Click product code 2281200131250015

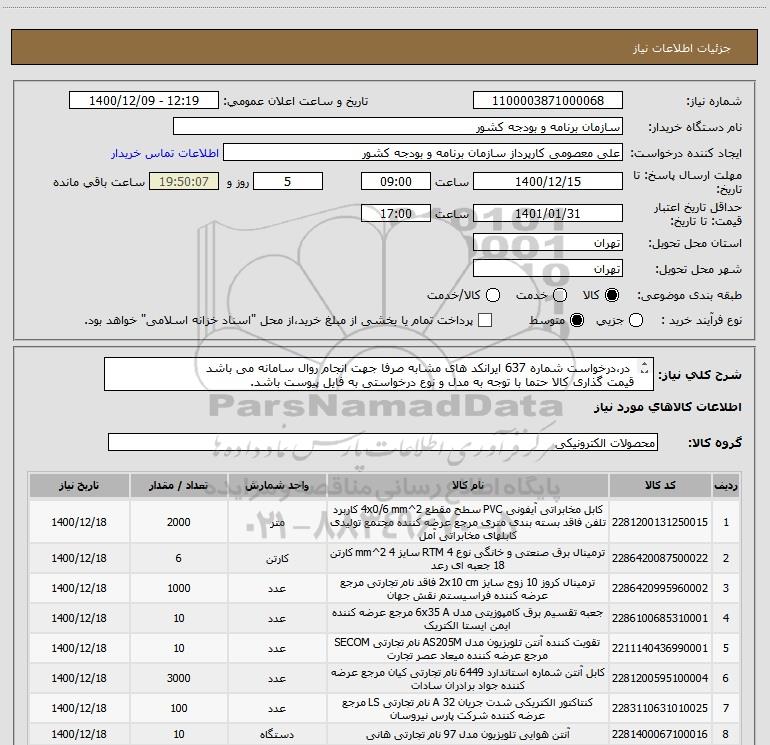[x=660, y=522]
